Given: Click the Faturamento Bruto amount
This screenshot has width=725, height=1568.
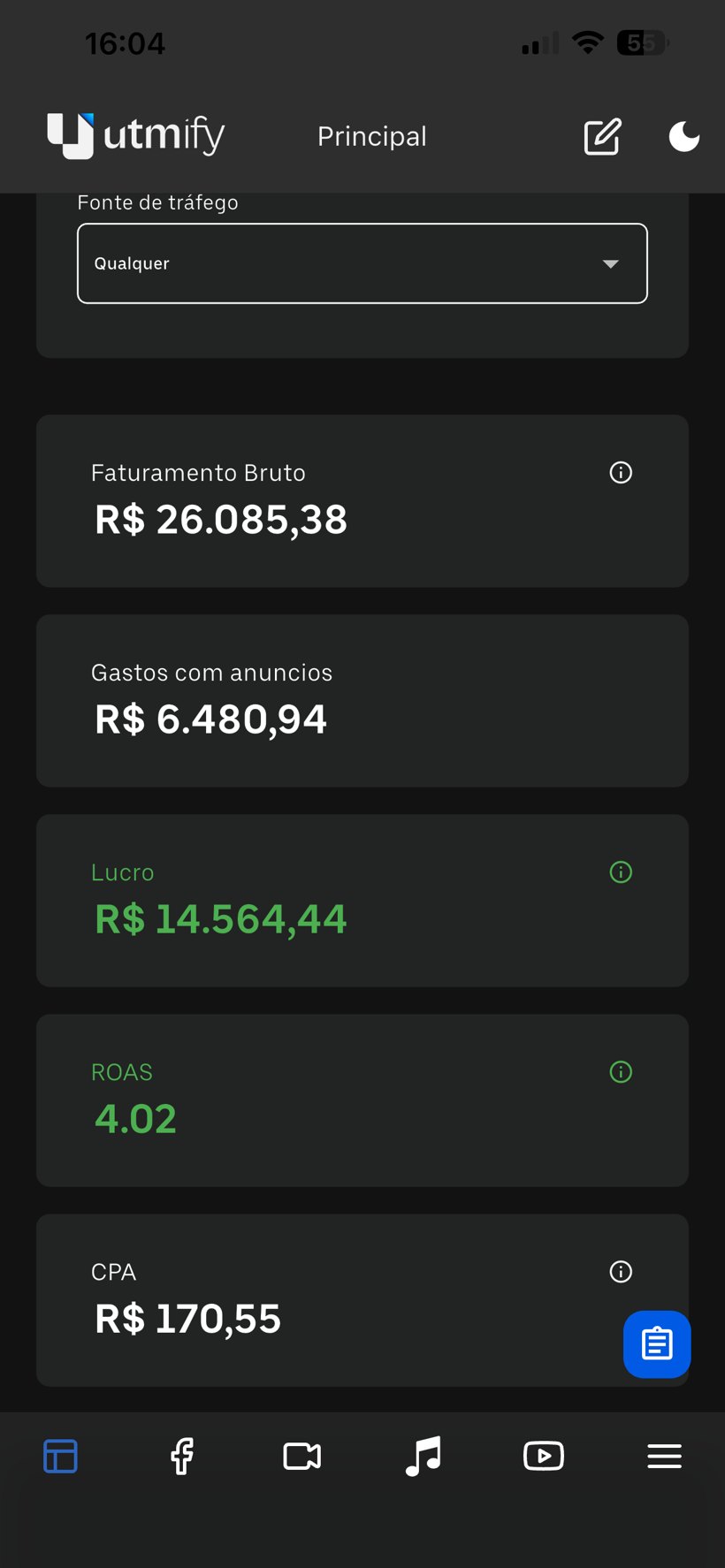Looking at the screenshot, I should 221,520.
